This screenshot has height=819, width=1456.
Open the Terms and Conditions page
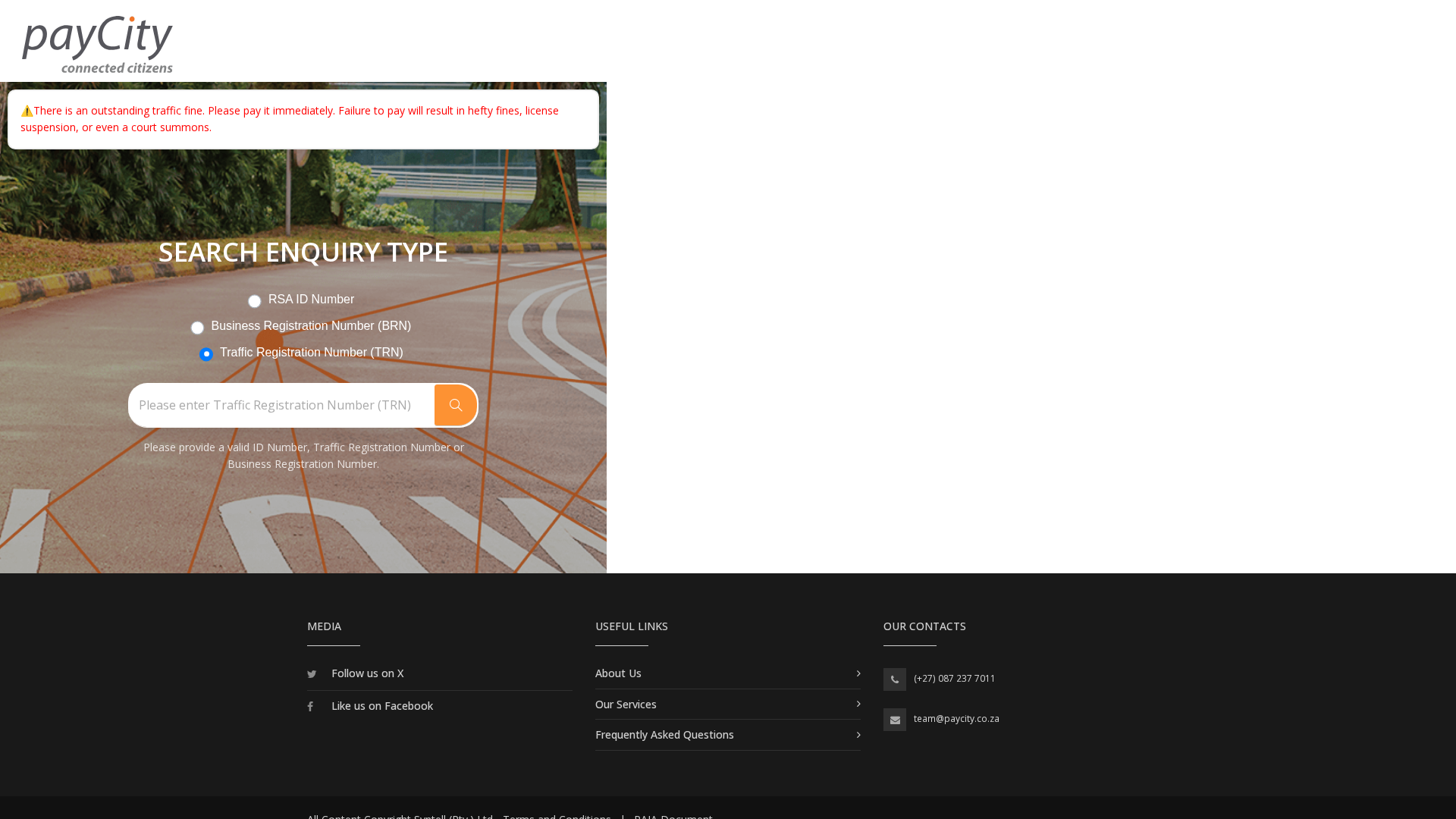(557, 816)
